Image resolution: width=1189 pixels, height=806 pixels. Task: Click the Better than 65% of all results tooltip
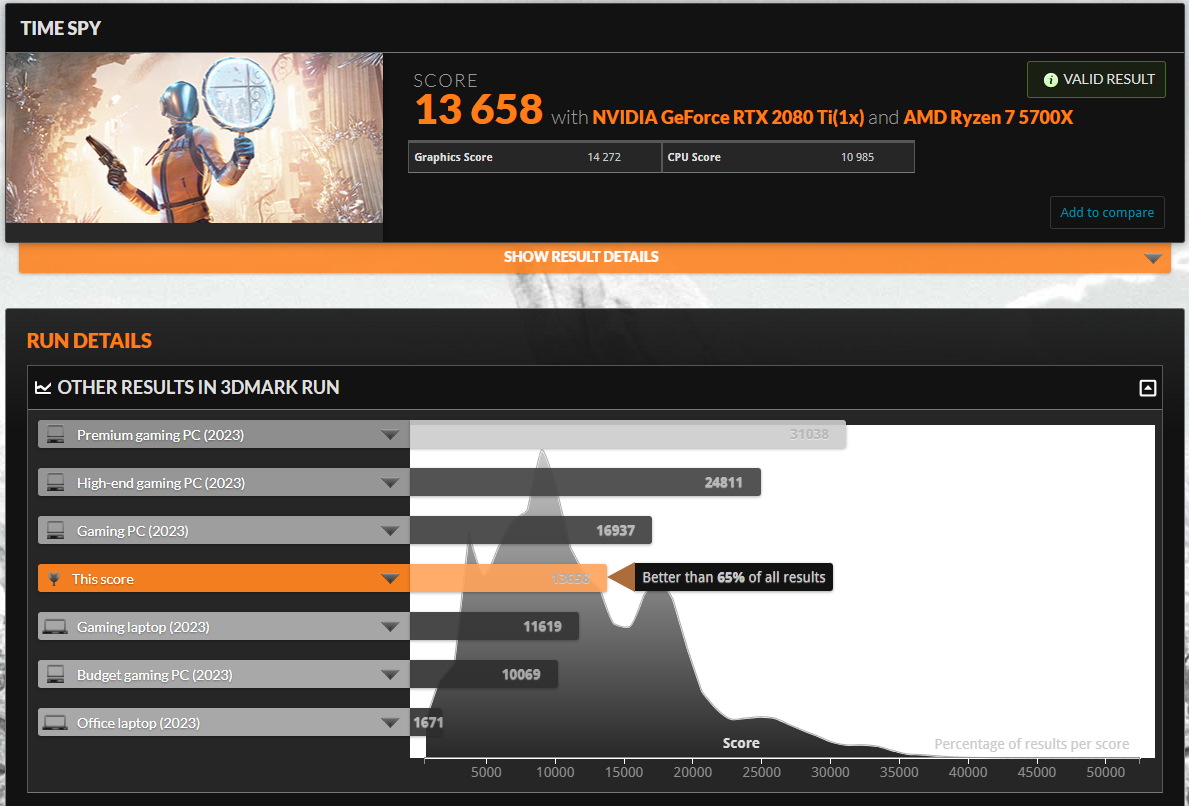(x=733, y=577)
